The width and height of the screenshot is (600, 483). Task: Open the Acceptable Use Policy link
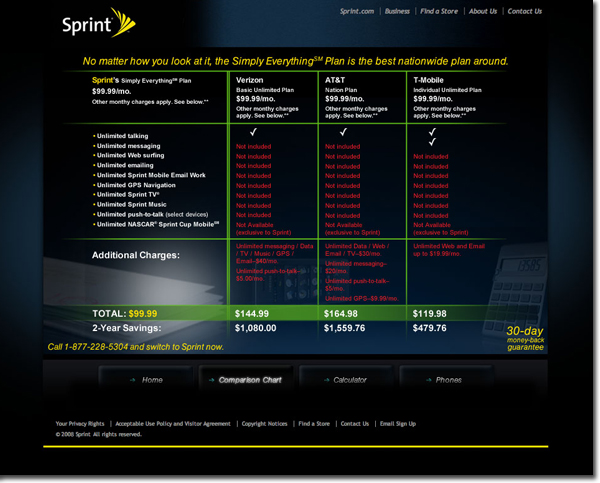(175, 424)
